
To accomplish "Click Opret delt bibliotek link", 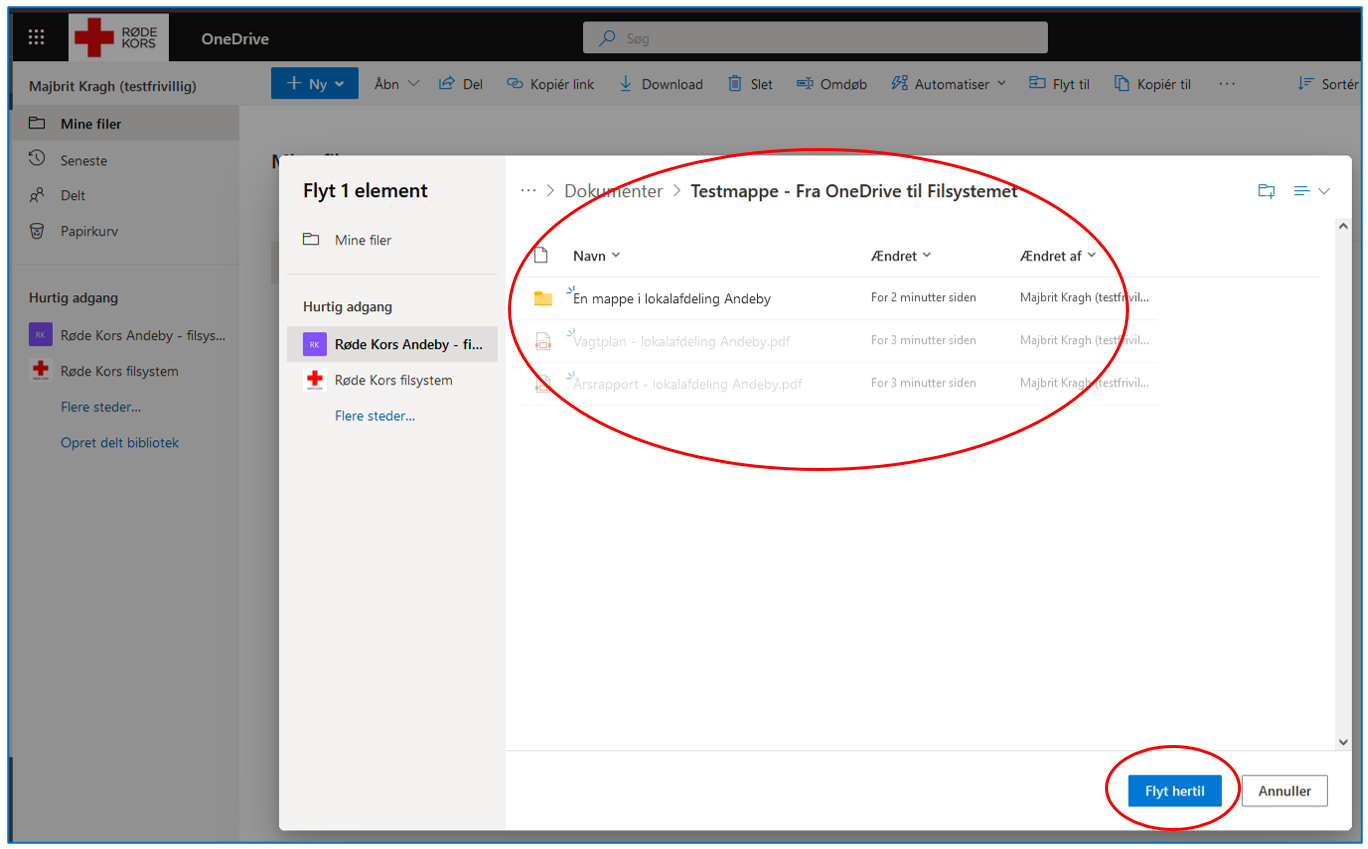I will pyautogui.click(x=119, y=442).
